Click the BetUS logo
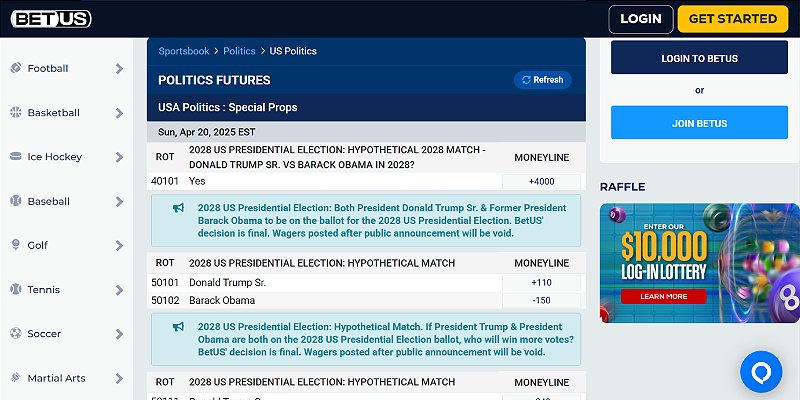 click(49, 18)
